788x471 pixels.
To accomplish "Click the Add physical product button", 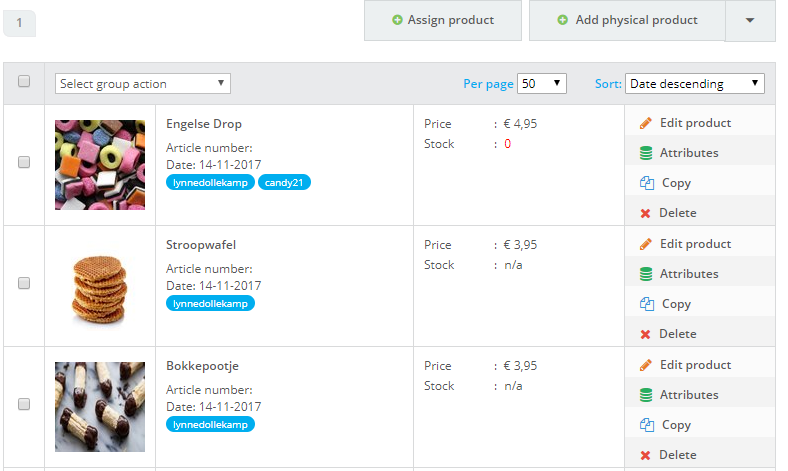I will tap(627, 20).
